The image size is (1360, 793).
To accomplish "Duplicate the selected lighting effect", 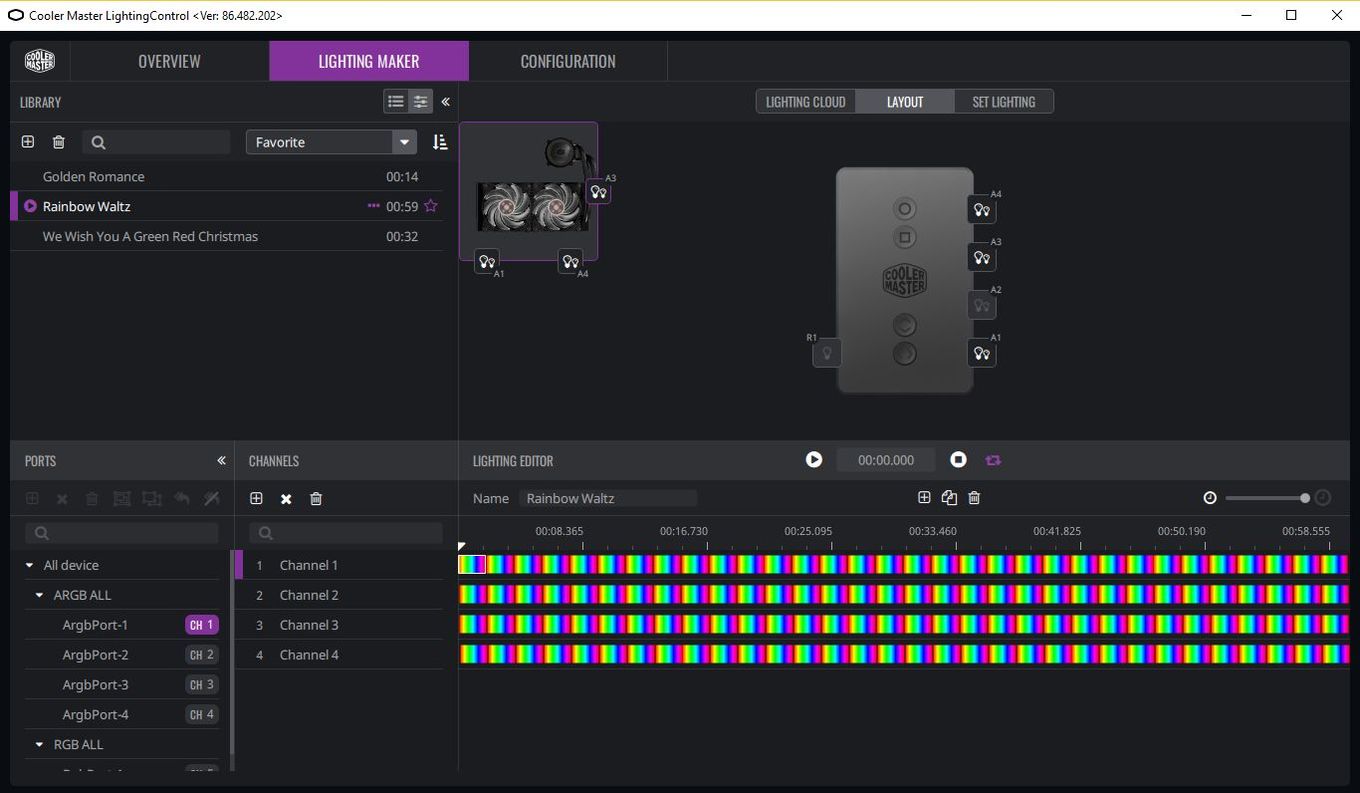I will [x=949, y=497].
